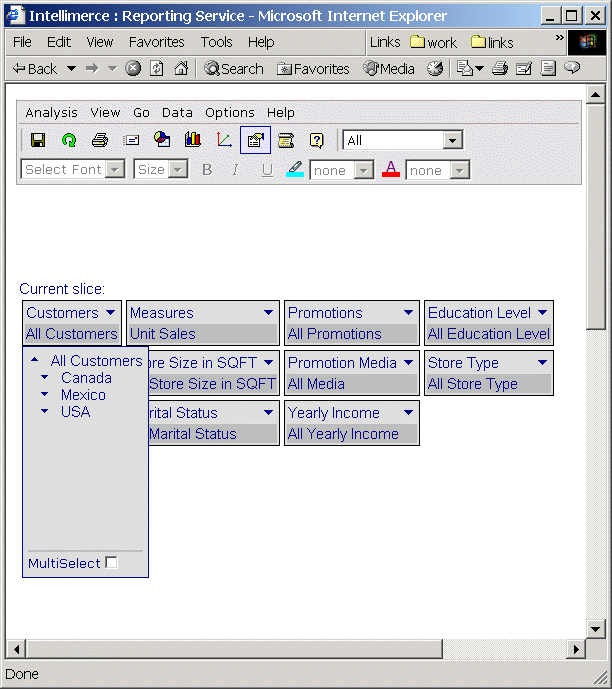Open the browser File menu

pos(22,42)
